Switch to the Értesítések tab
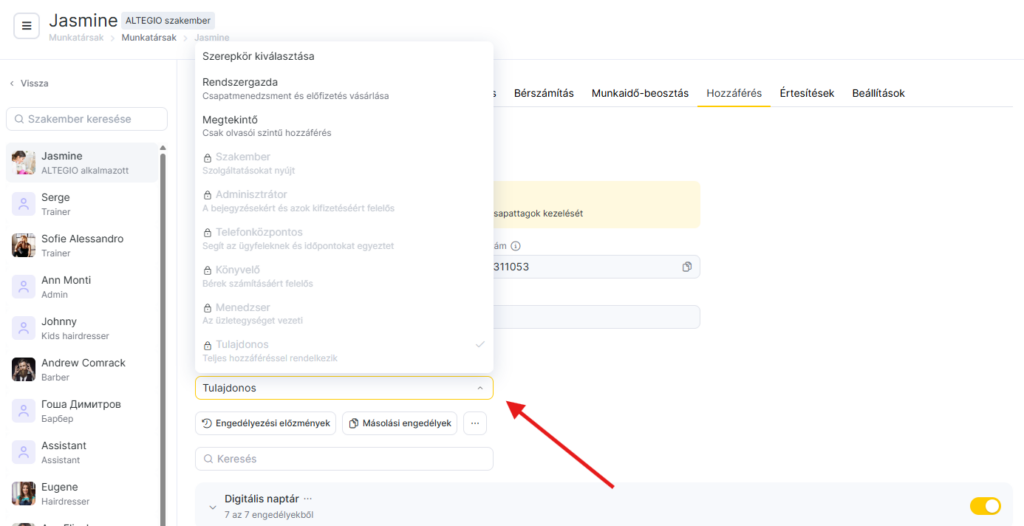 click(806, 93)
